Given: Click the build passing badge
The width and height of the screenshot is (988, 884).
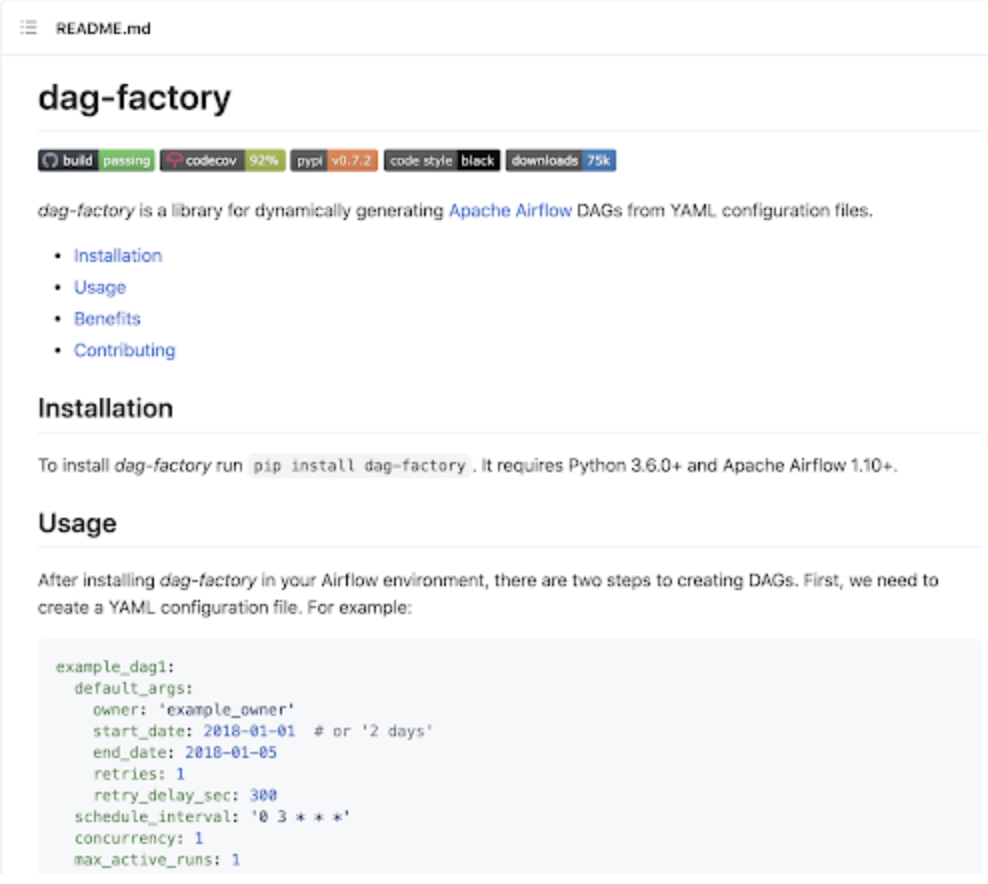Looking at the screenshot, I should point(96,160).
